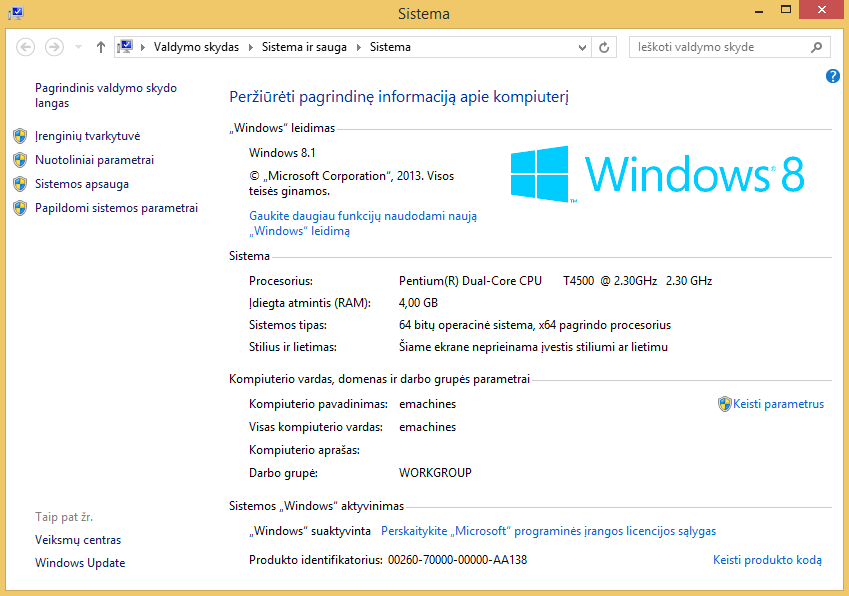This screenshot has width=849, height=596.
Task: Click shield icon beside Papildomi sistemos parametrai
Action: click(x=20, y=208)
